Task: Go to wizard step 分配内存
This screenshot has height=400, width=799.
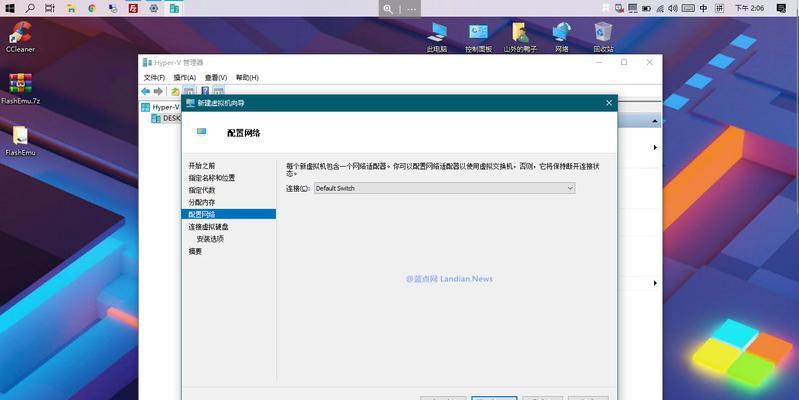Action: pos(202,202)
